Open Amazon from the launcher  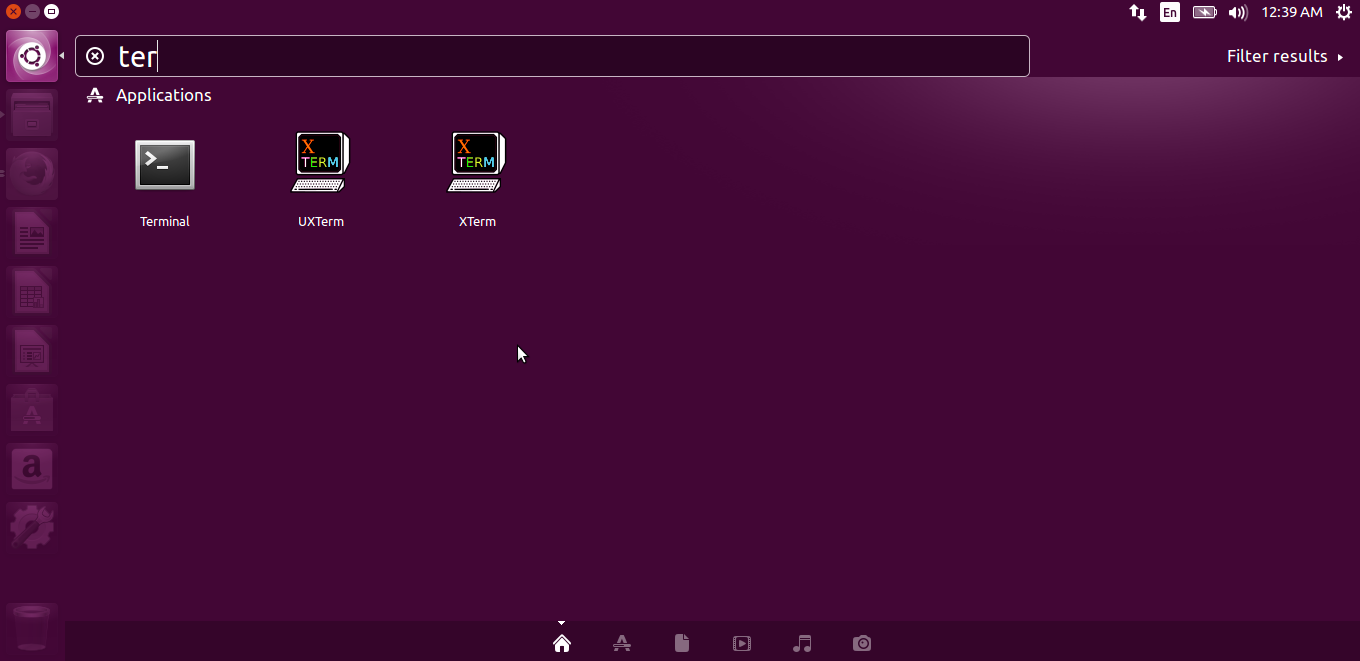(32, 469)
